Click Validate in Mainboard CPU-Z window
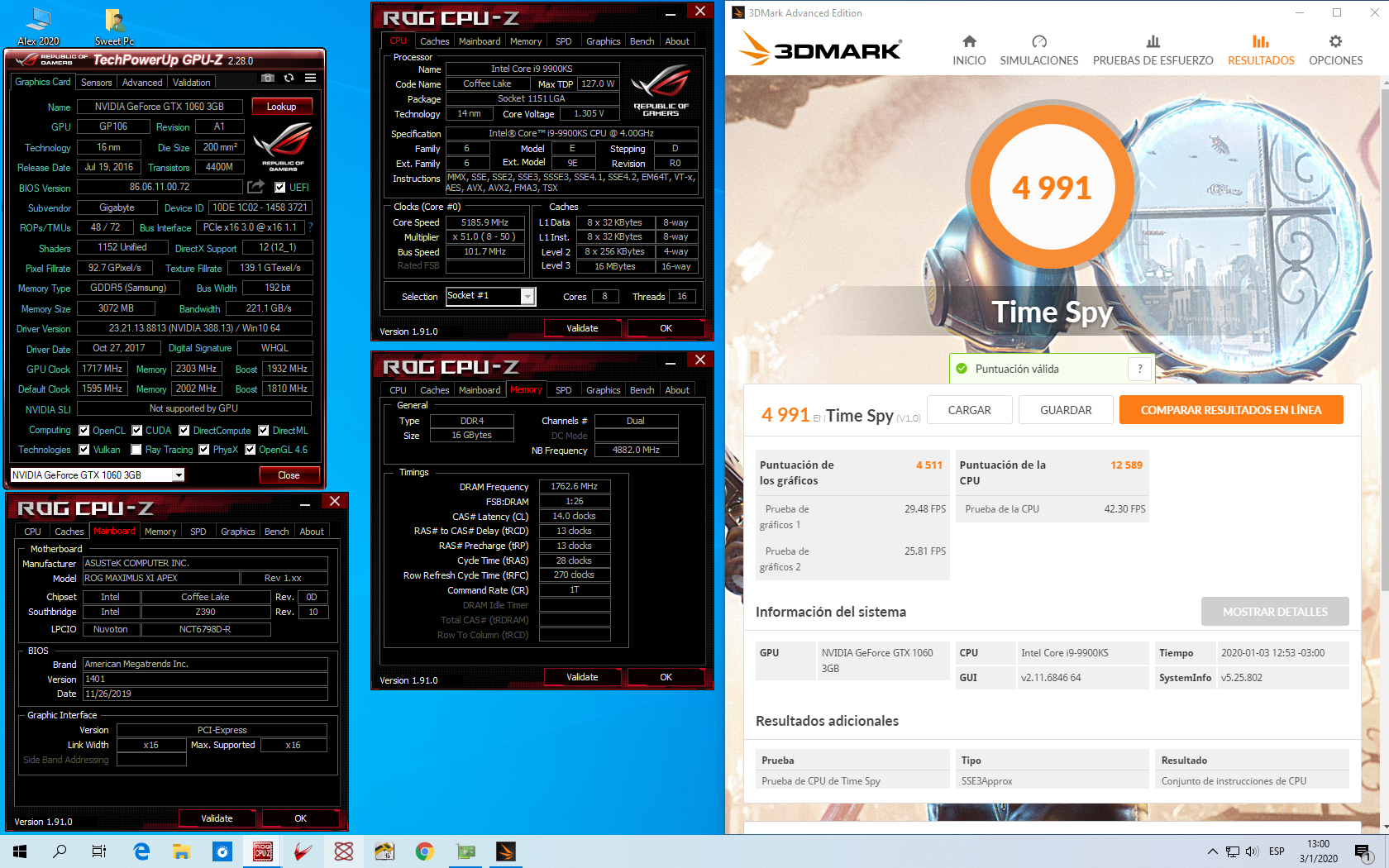 click(x=217, y=818)
